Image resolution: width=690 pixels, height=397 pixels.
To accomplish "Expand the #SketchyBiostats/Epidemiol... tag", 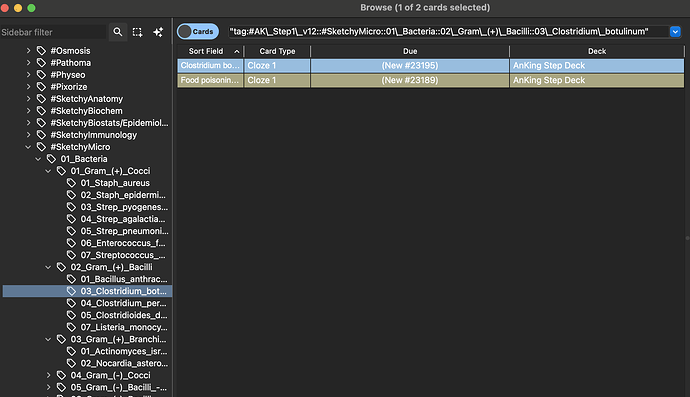I will pyautogui.click(x=28, y=123).
